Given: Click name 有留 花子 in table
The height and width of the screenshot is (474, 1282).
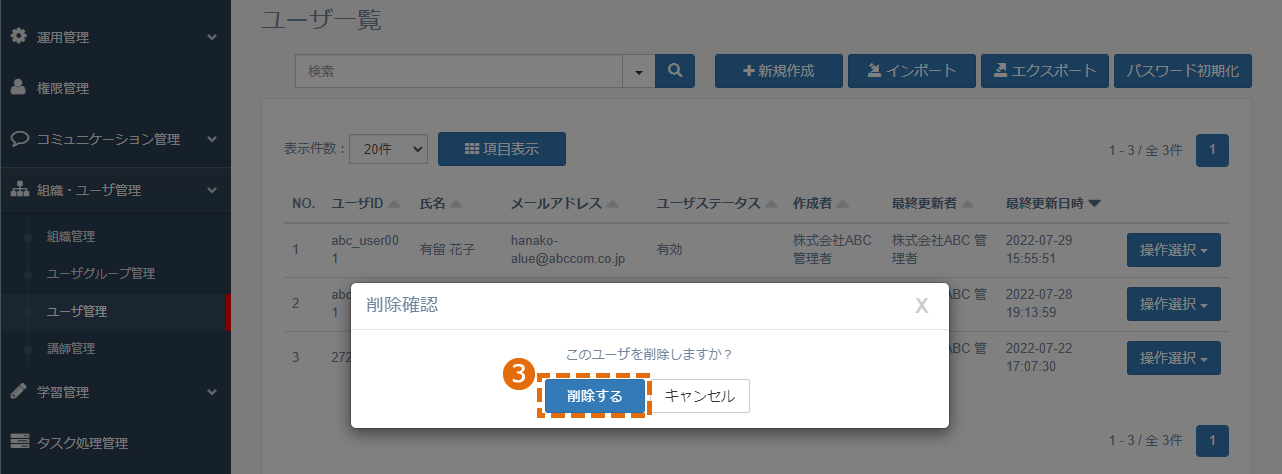Looking at the screenshot, I should click(446, 250).
